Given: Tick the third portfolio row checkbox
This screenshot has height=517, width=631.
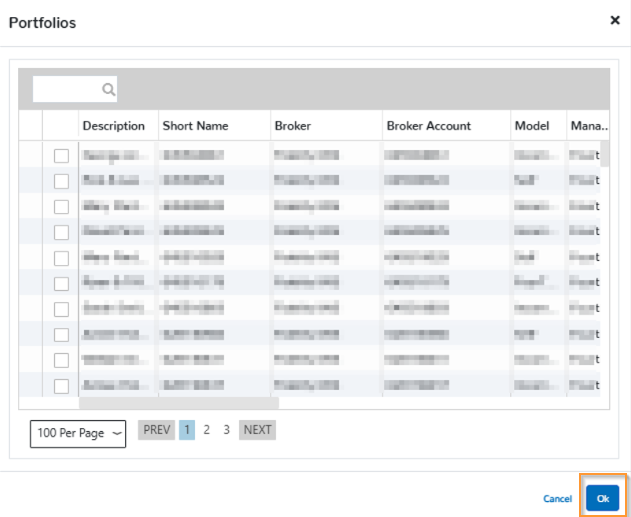Looking at the screenshot, I should [x=61, y=207].
